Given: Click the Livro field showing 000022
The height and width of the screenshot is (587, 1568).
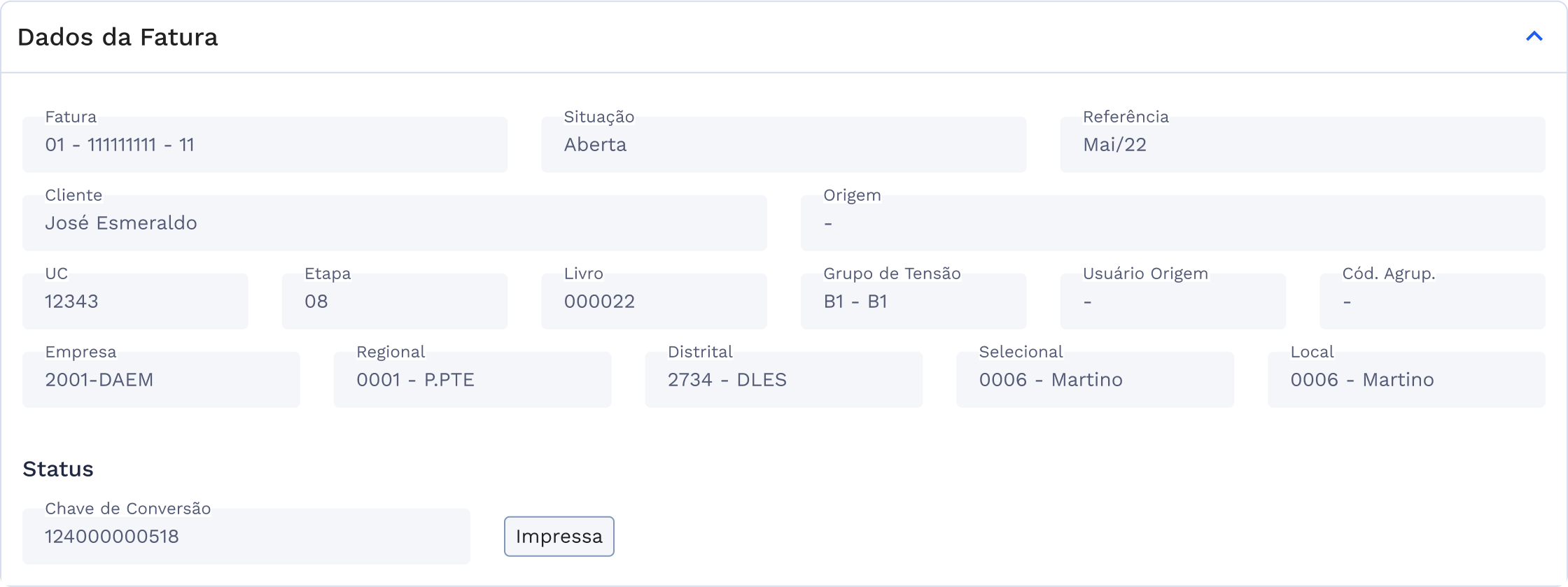Looking at the screenshot, I should (653, 301).
